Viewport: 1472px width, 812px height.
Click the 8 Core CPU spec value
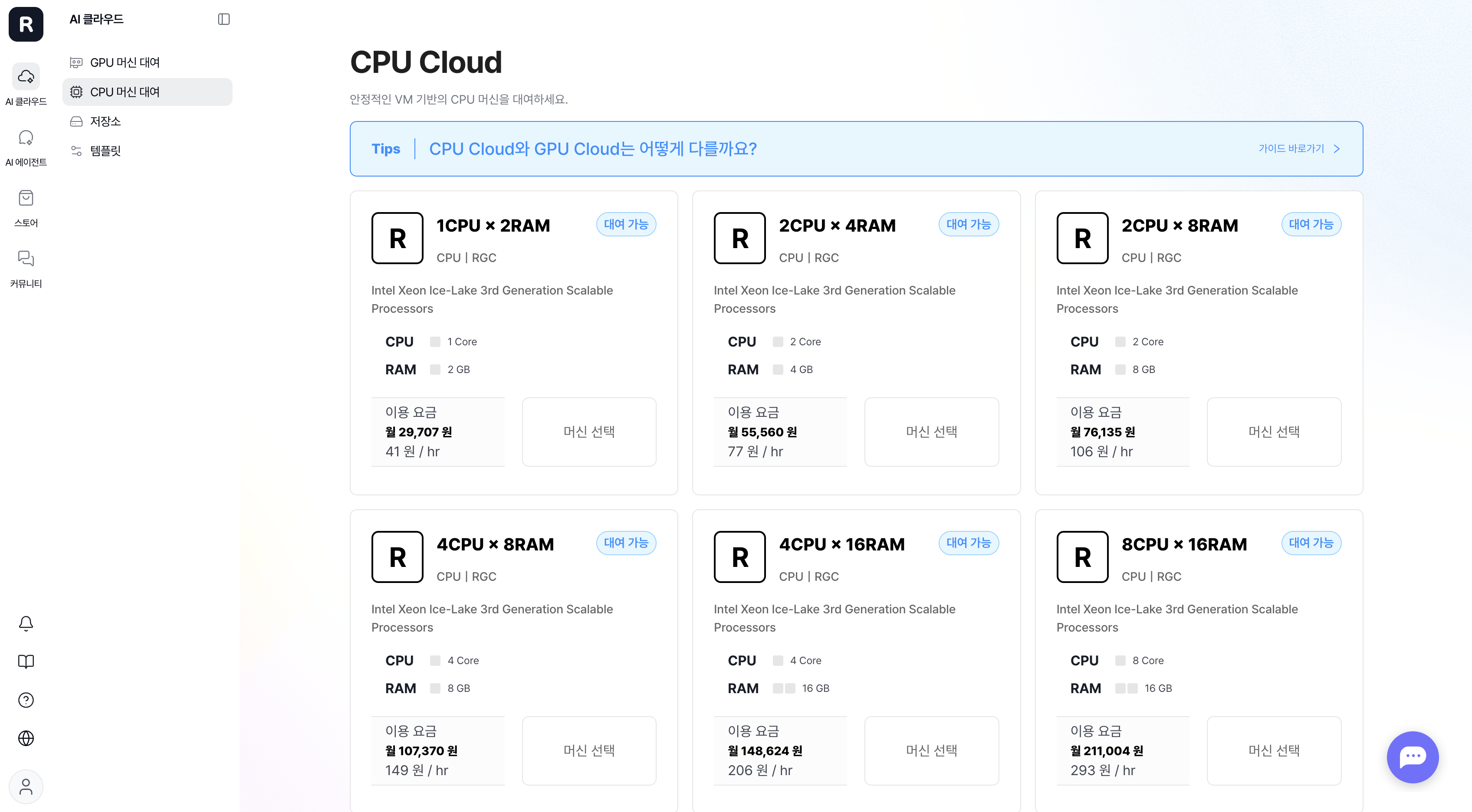coord(1147,660)
